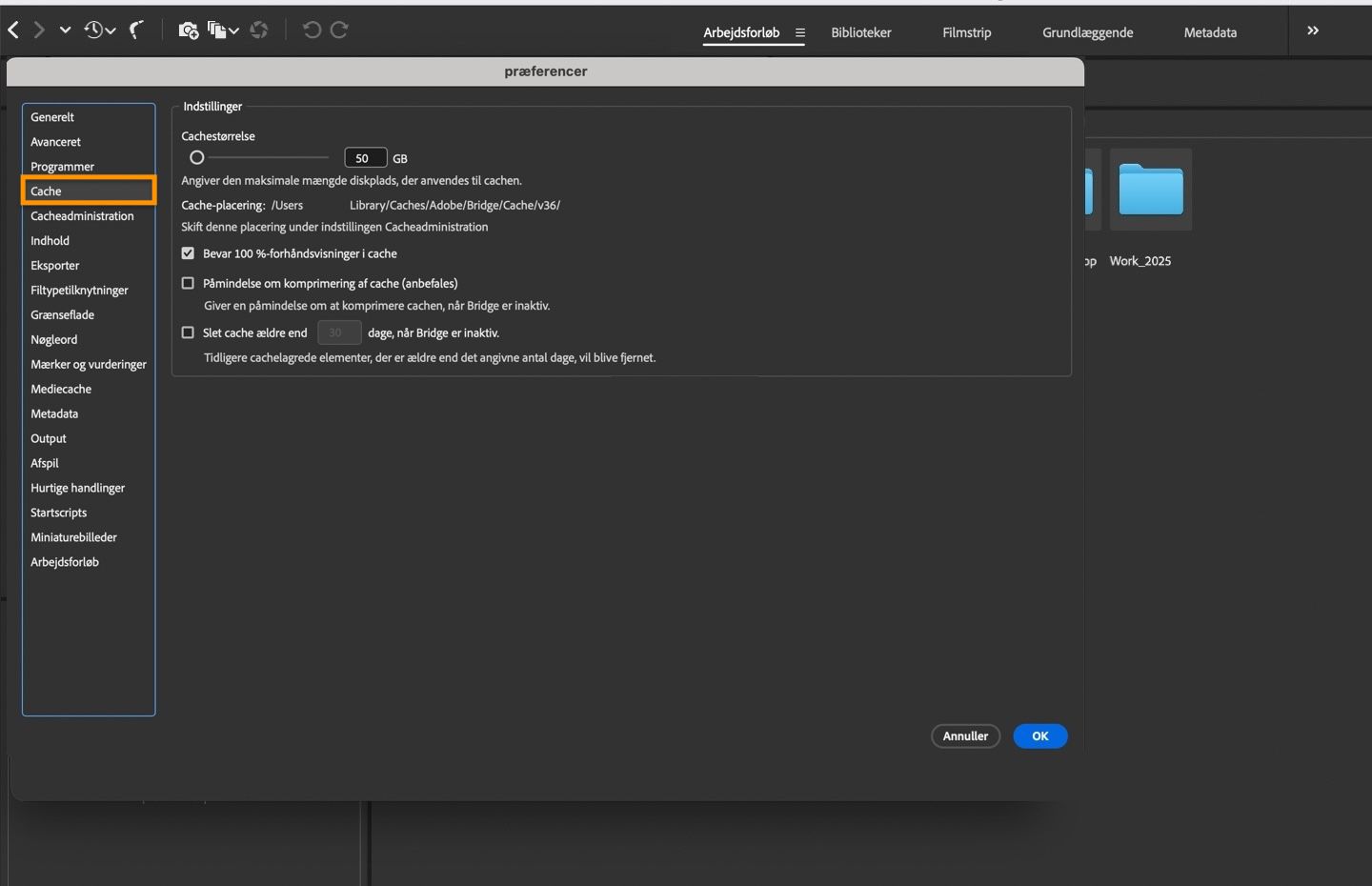Screen dimensions: 1372x886
Task: Click the get photos from camera icon
Action: pyautogui.click(x=189, y=30)
